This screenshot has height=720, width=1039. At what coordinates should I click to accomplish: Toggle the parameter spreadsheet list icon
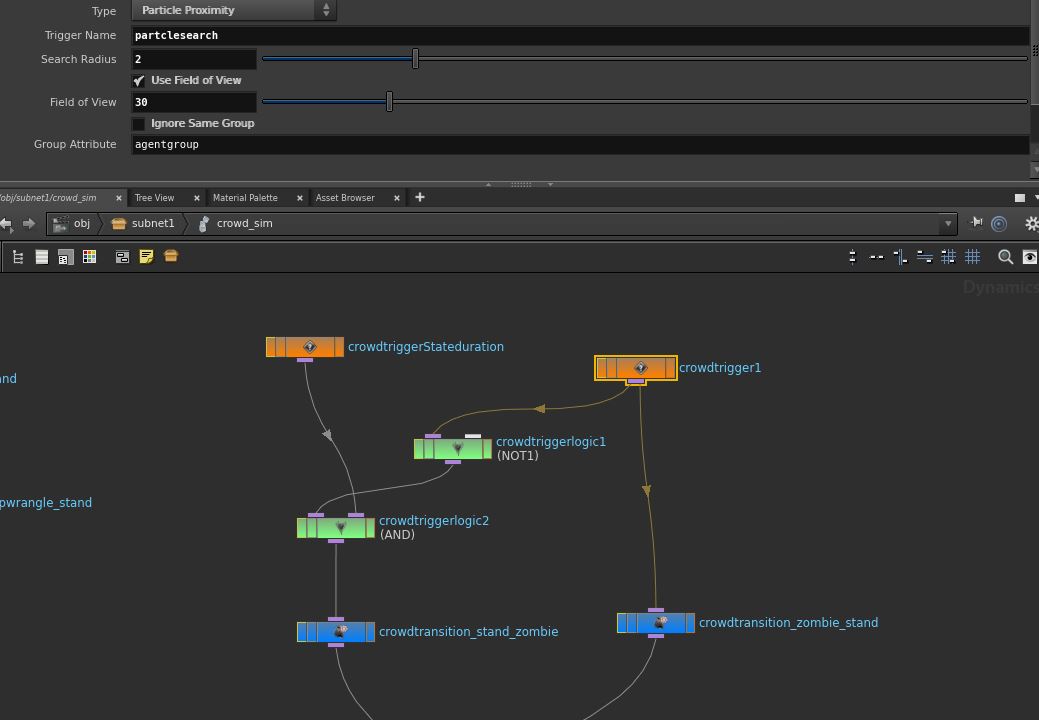(x=66, y=257)
